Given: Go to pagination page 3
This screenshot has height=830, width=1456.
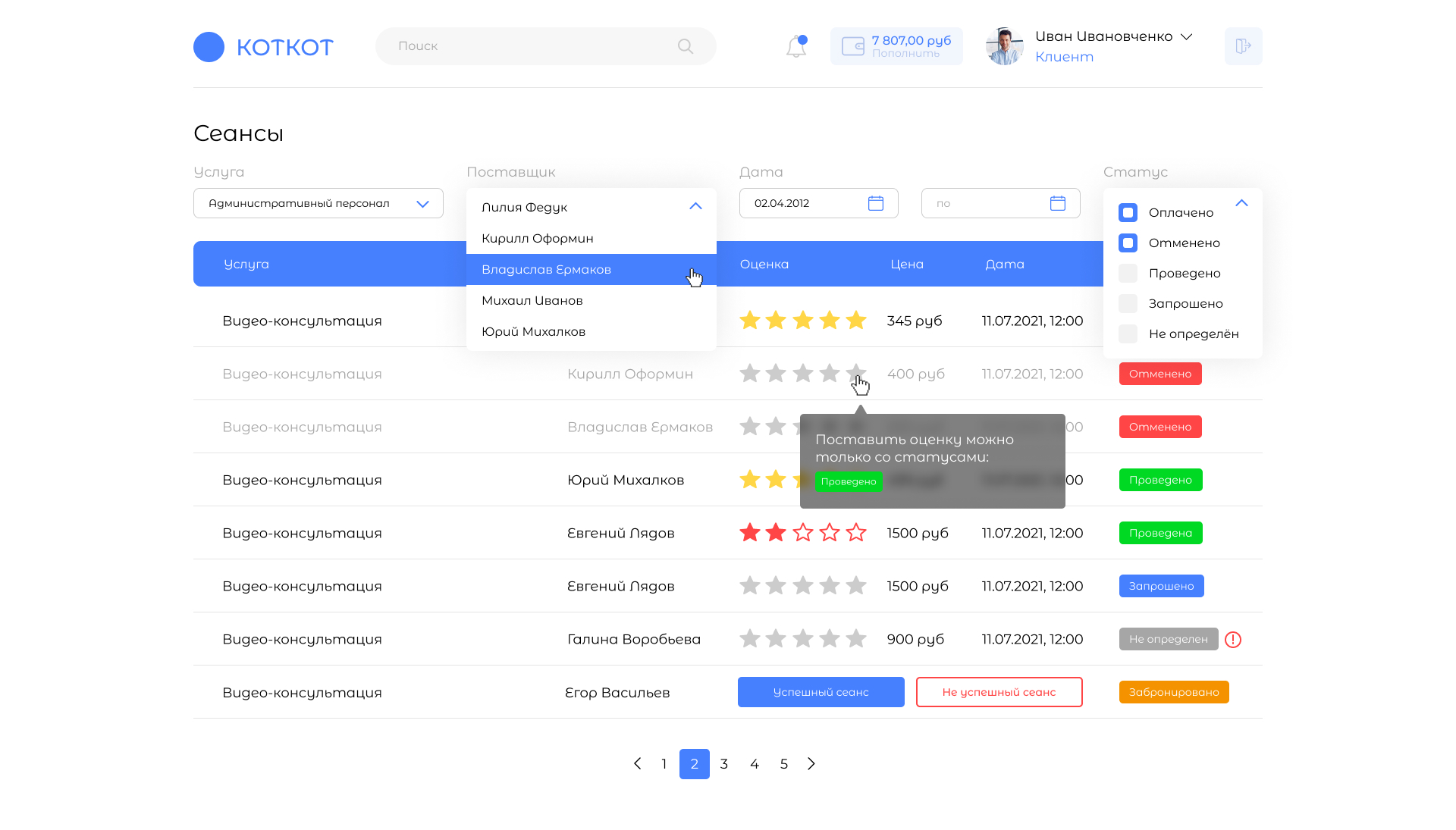Looking at the screenshot, I should click(724, 763).
